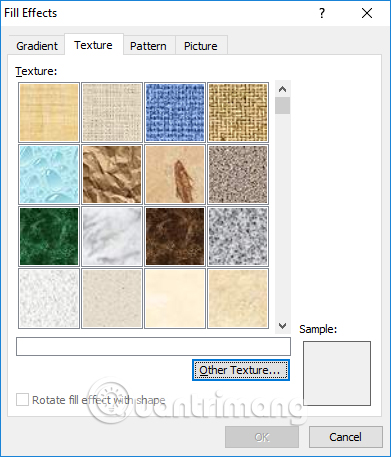Choose the speckled sand texture
The image size is (391, 457).
[238, 174]
